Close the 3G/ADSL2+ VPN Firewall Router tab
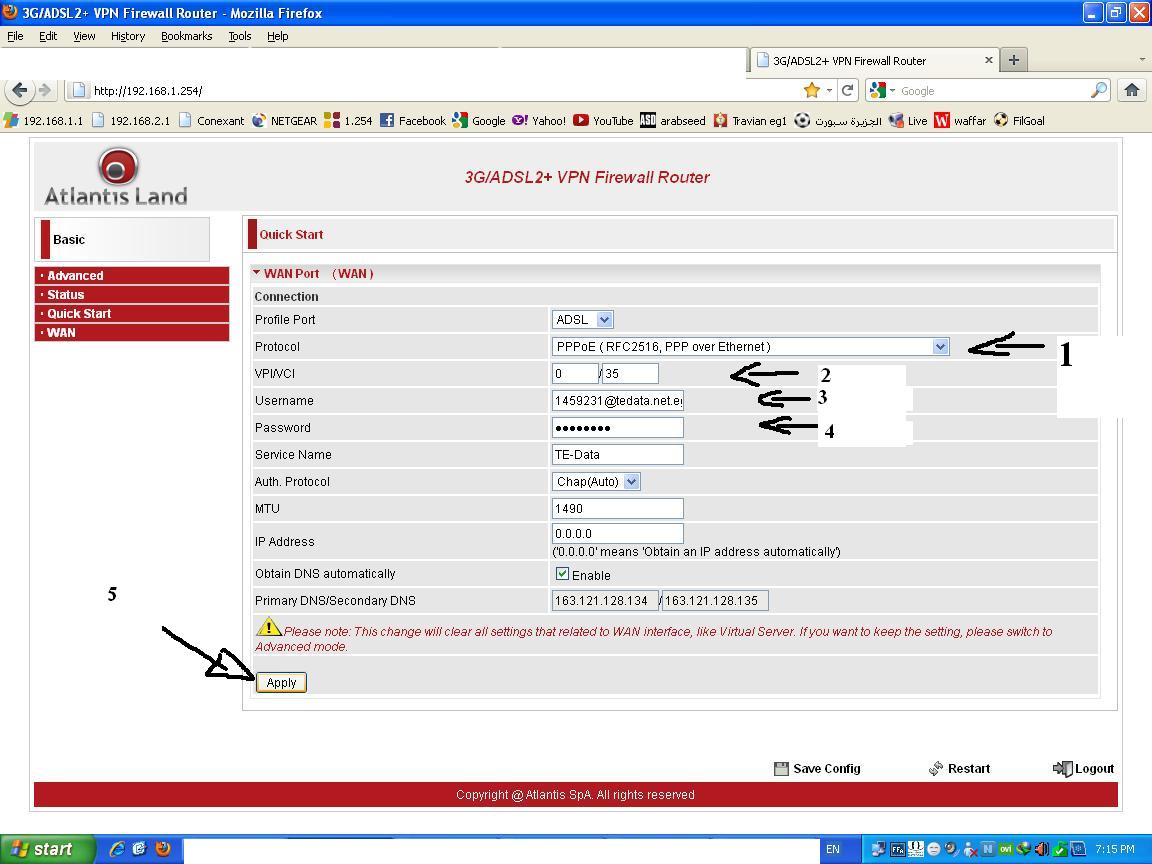Viewport: 1152px width, 864px height. tap(989, 60)
